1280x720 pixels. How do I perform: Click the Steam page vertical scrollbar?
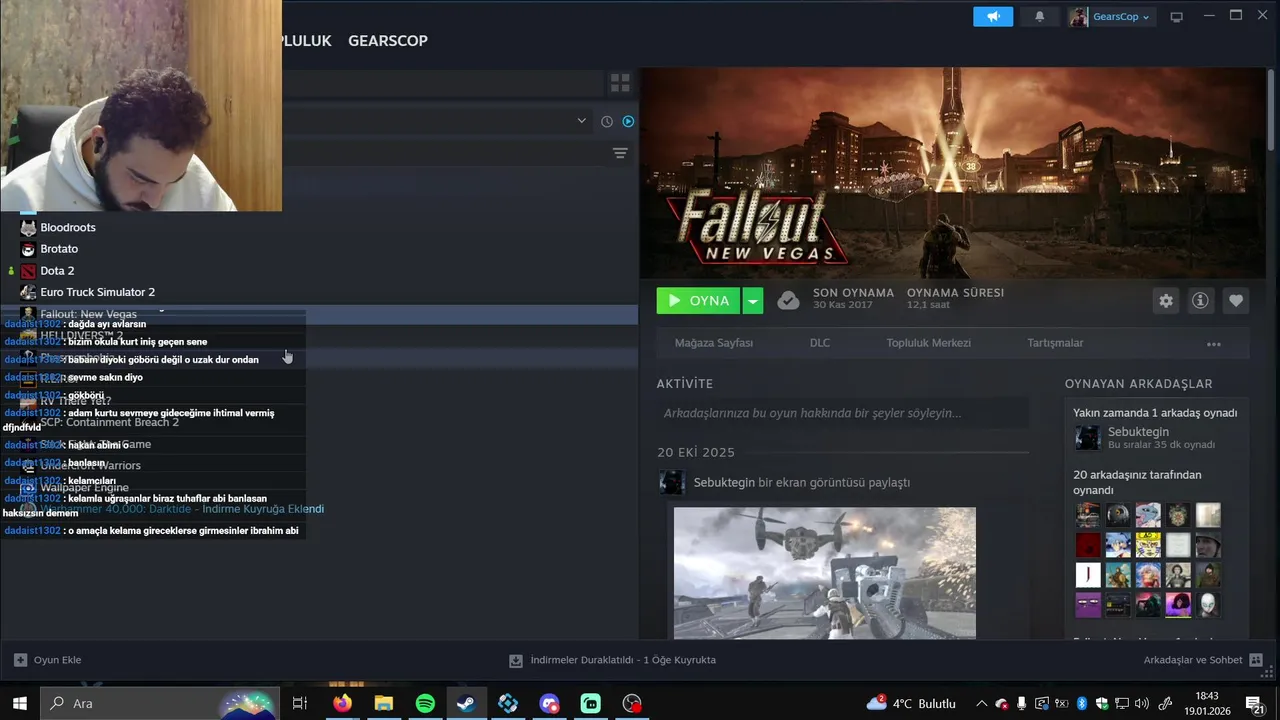coord(1271,110)
